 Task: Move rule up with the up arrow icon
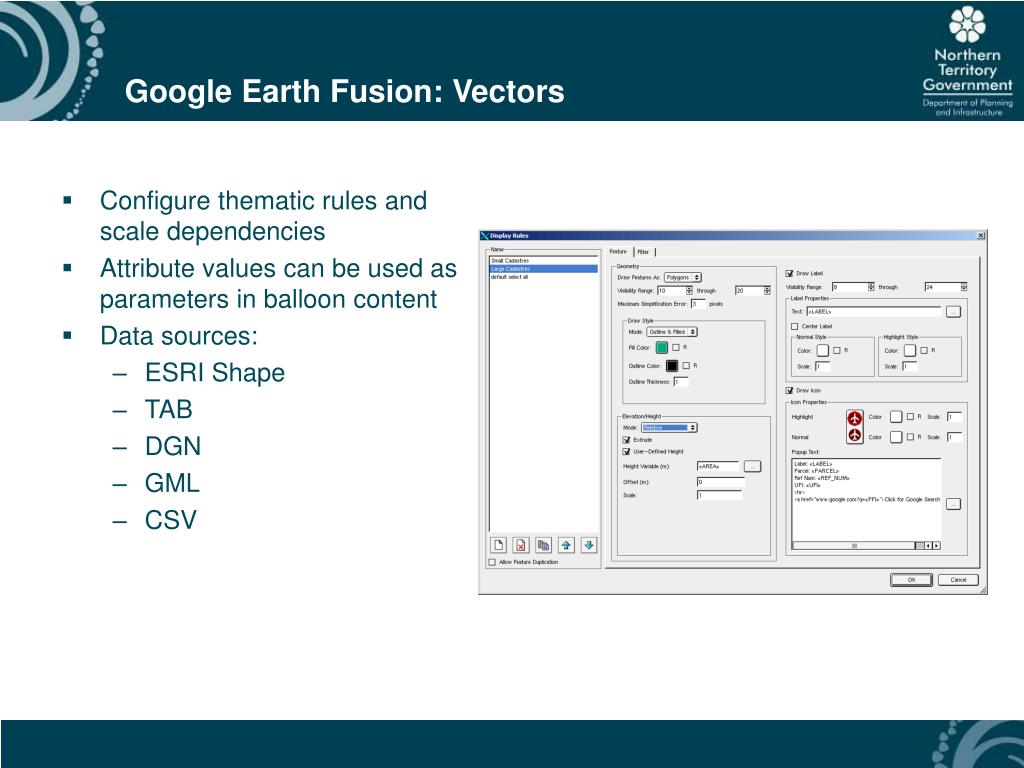(x=566, y=545)
